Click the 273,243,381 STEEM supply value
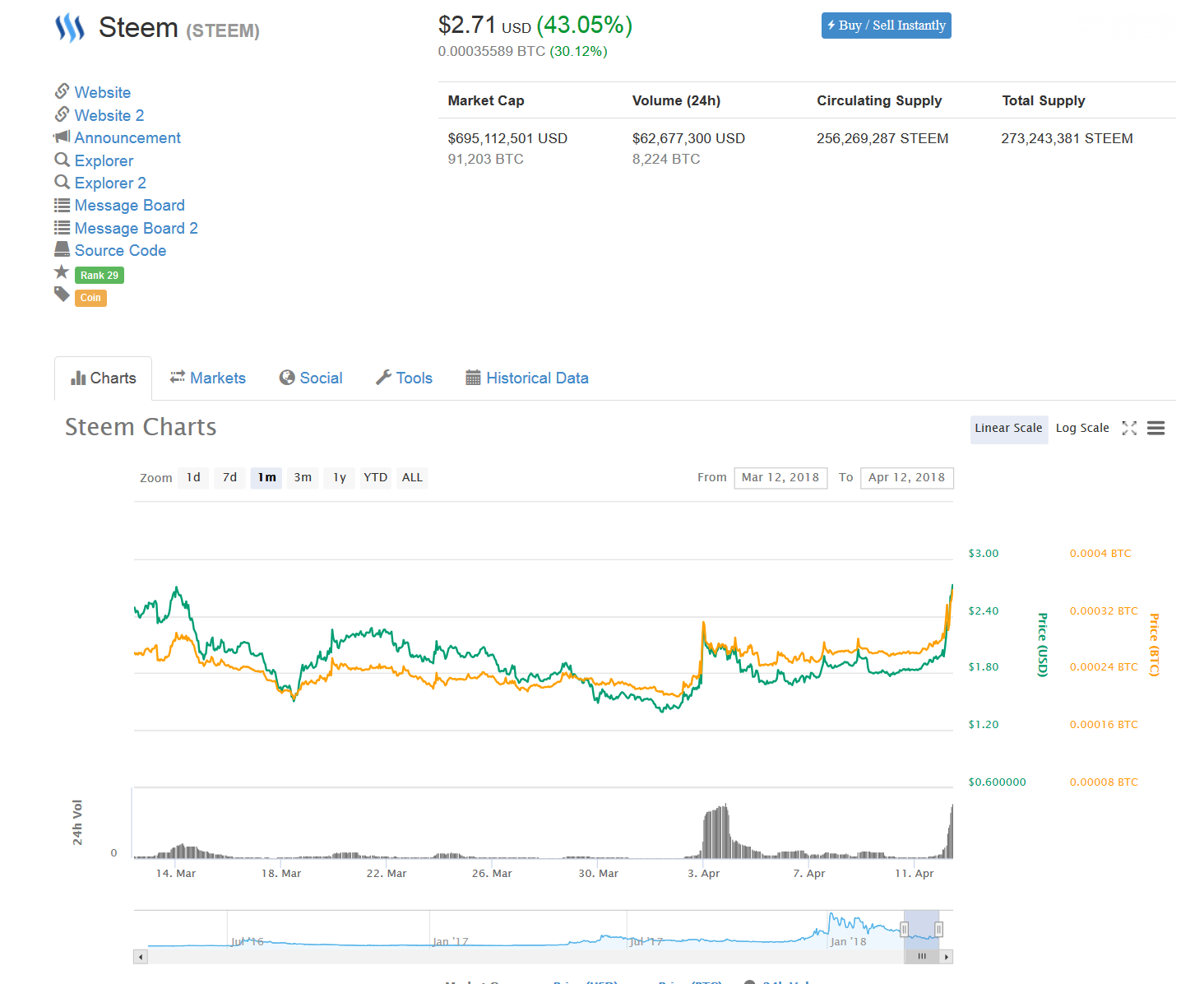Screen dimensions: 1204x984 click(1067, 138)
